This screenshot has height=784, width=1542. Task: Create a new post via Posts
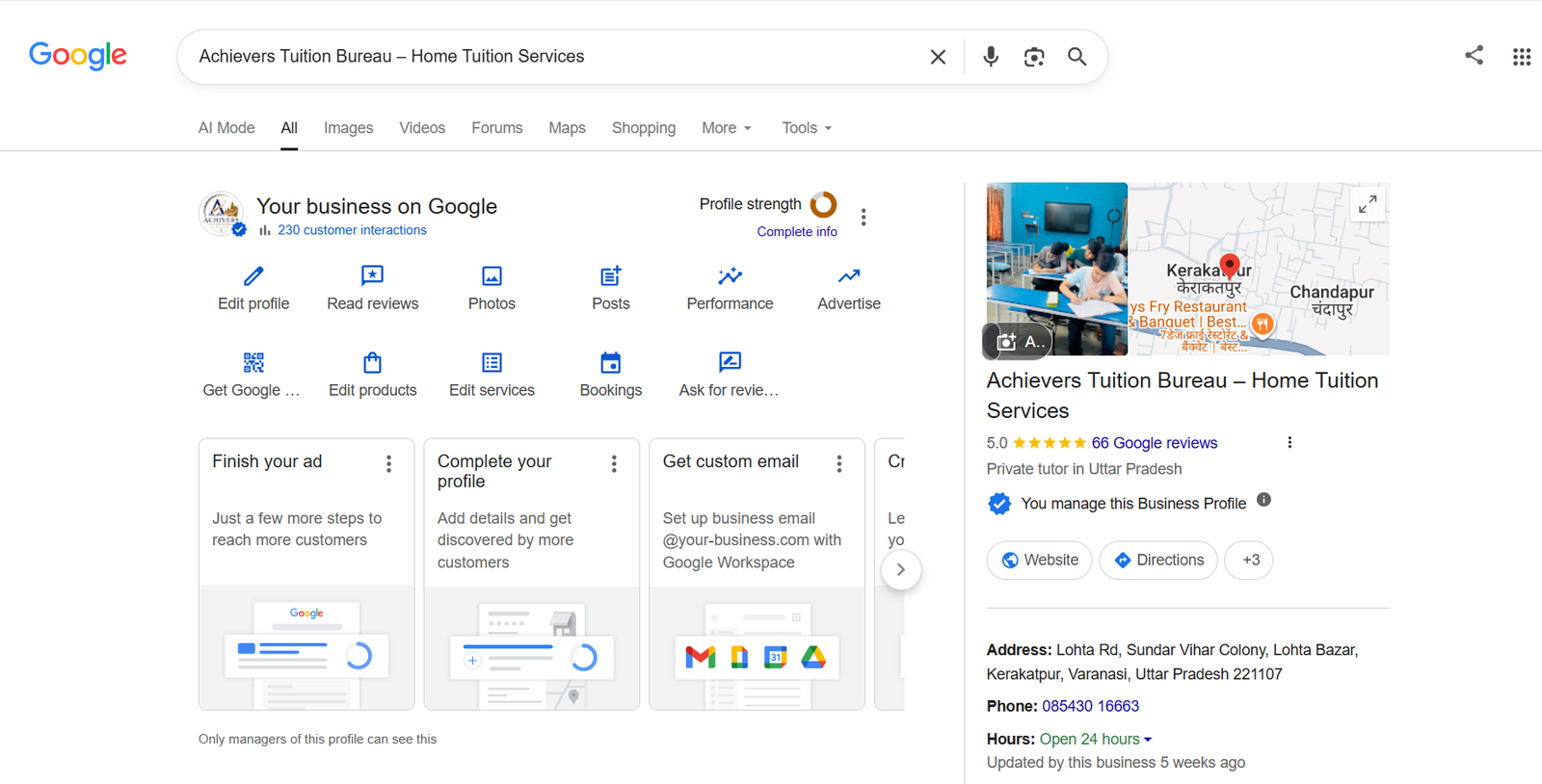(x=611, y=289)
